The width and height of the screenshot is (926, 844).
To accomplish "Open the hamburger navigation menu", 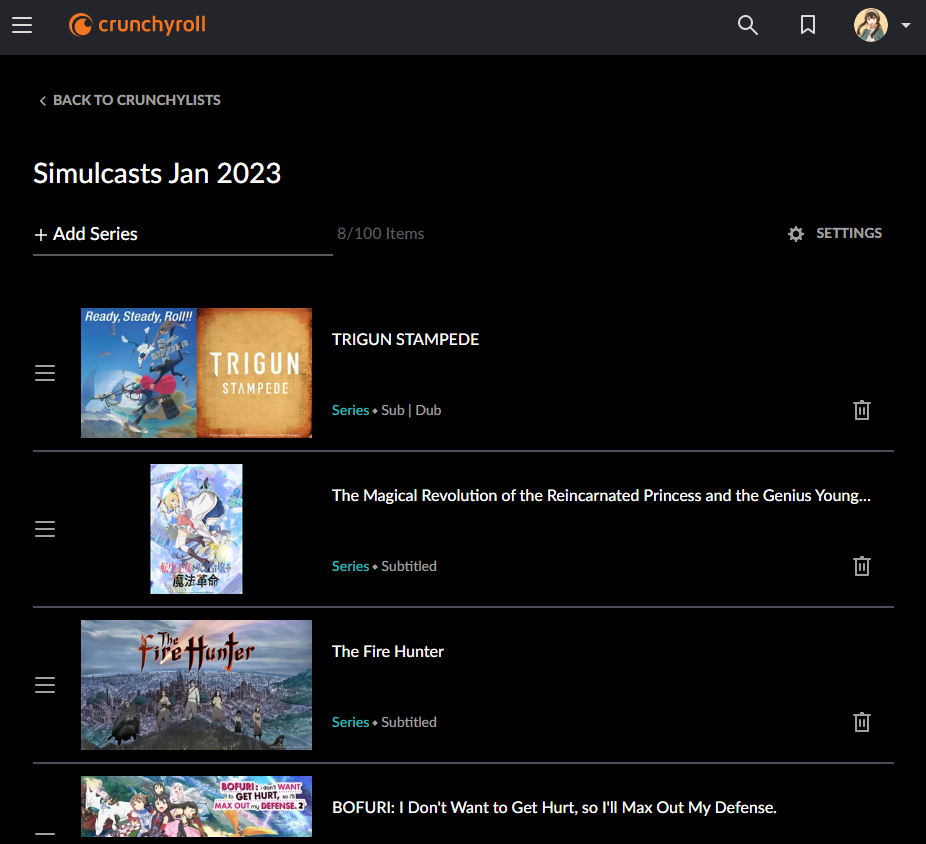I will 22,25.
